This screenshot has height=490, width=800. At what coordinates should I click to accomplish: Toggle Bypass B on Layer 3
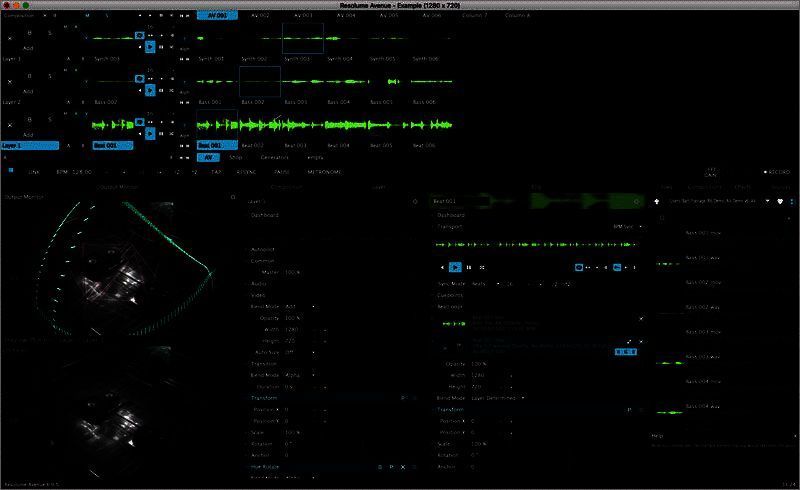pyautogui.click(x=29, y=33)
